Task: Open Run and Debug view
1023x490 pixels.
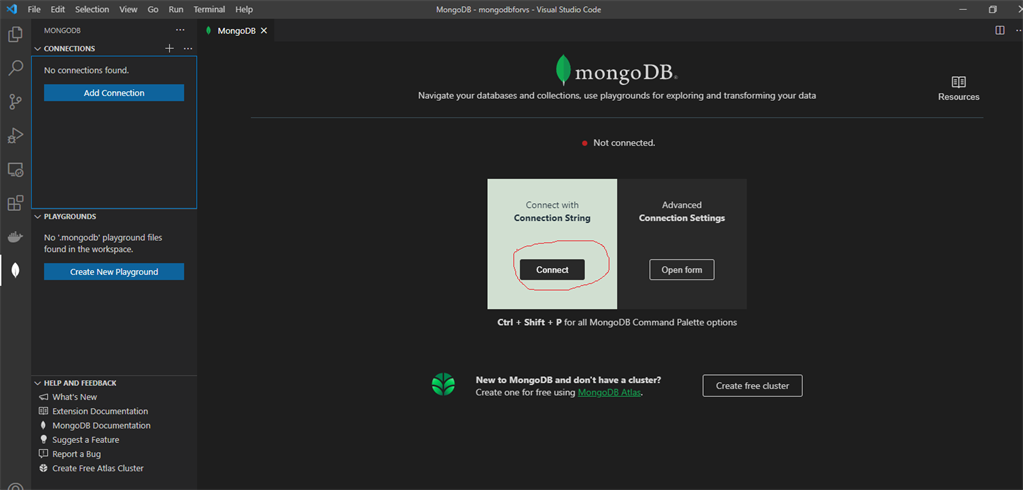Action: 15,136
